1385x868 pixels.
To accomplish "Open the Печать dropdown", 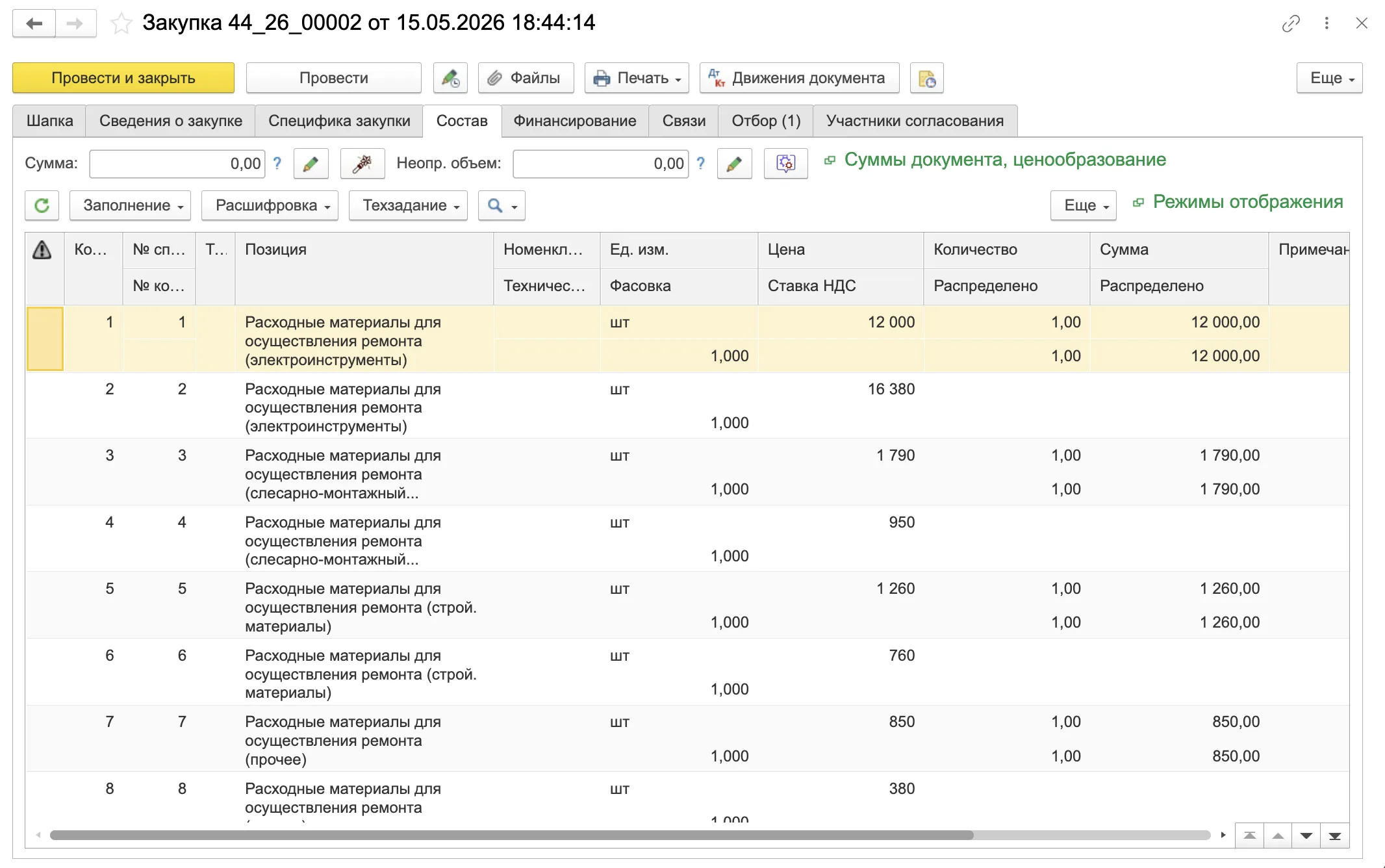I will click(637, 78).
